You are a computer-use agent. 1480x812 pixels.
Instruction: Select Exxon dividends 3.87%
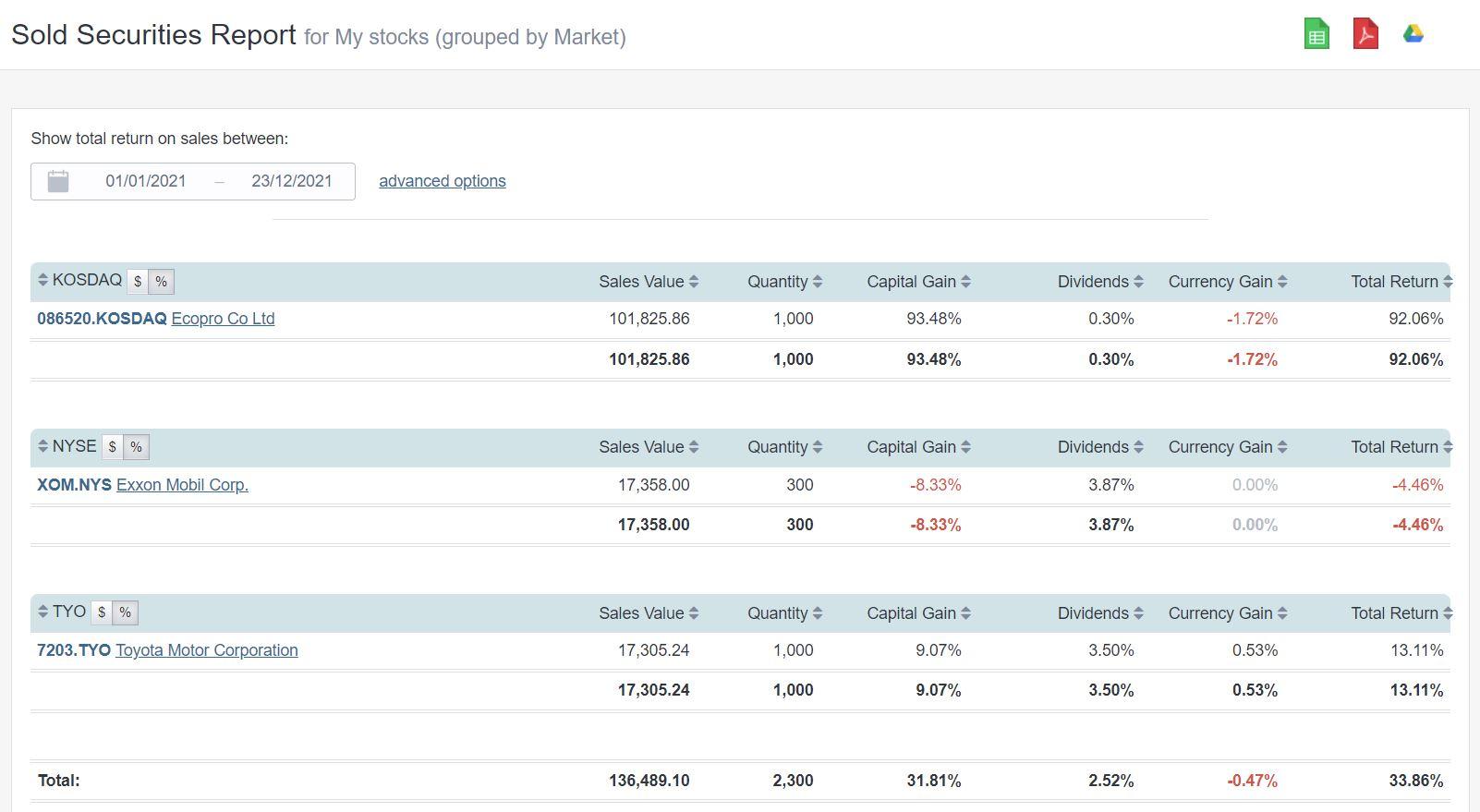[1111, 485]
